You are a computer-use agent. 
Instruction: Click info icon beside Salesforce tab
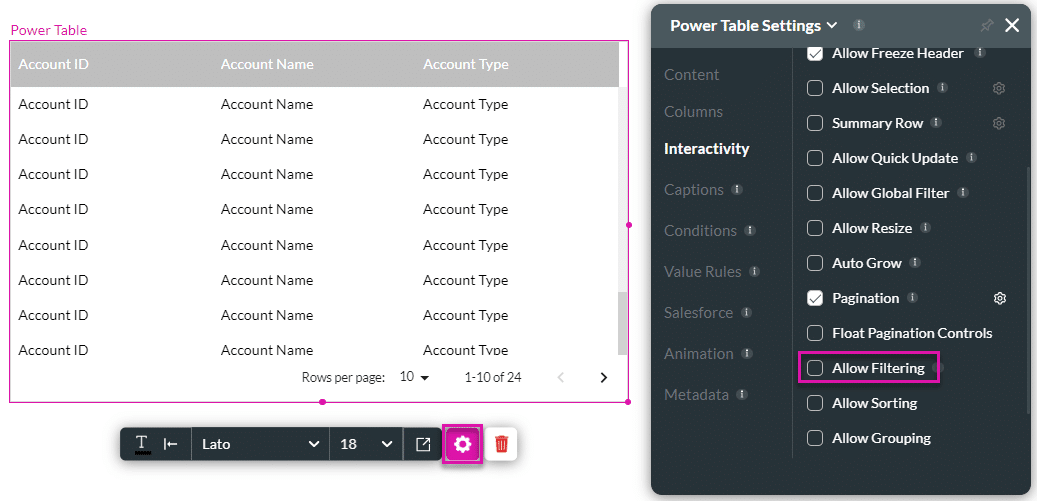(x=747, y=313)
